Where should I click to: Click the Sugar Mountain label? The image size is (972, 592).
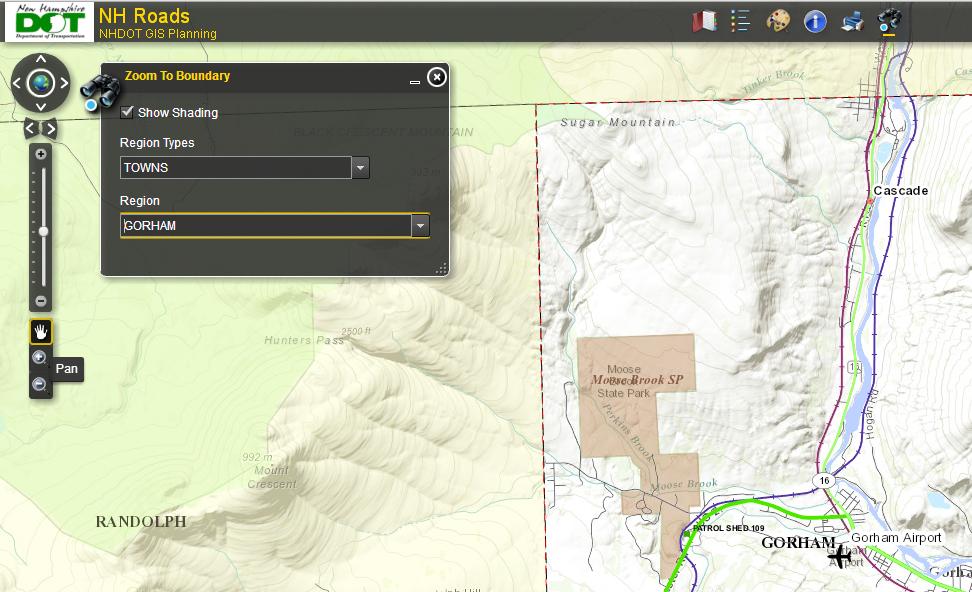pos(618,122)
